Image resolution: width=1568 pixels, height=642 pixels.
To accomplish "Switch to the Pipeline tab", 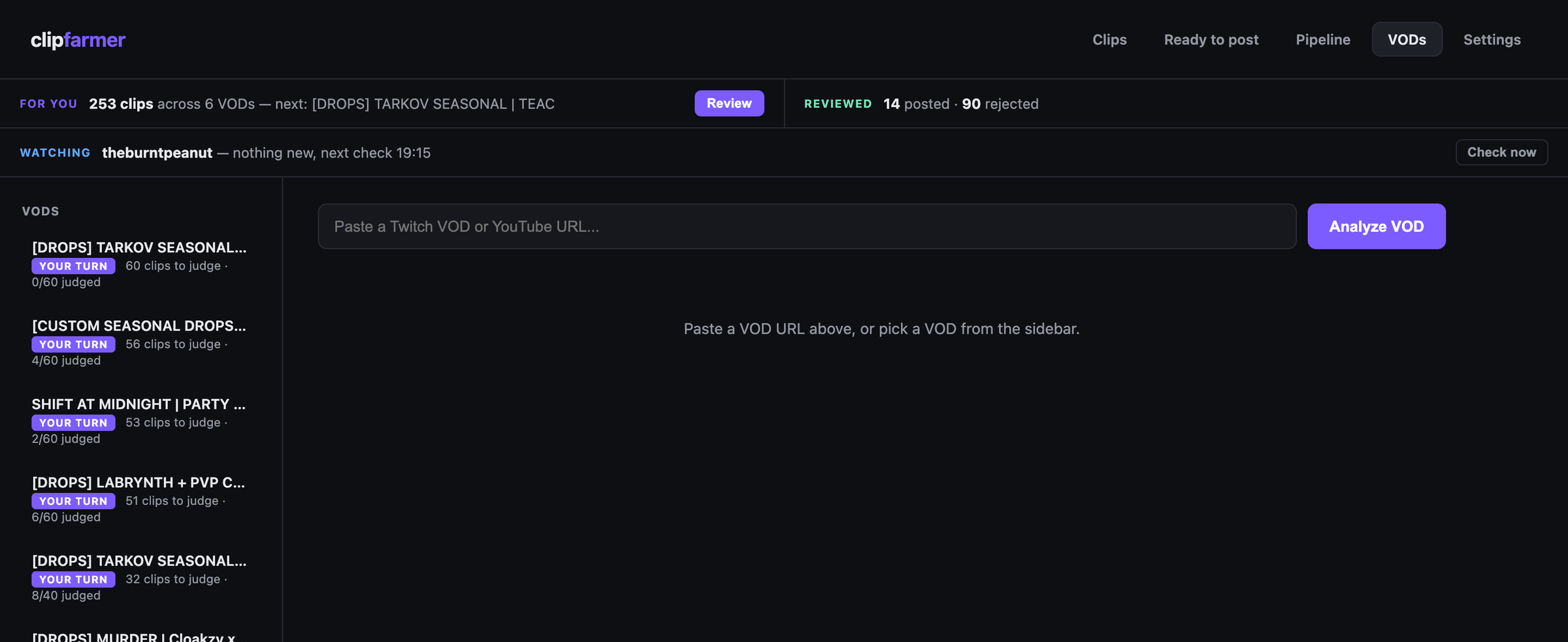I will click(x=1323, y=39).
